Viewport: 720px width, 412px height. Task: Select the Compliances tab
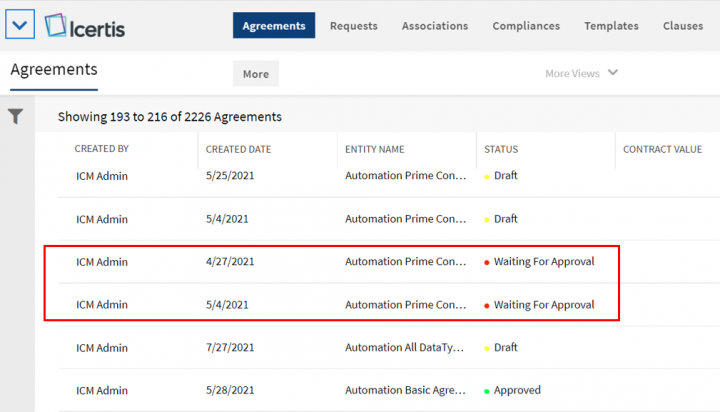[526, 26]
